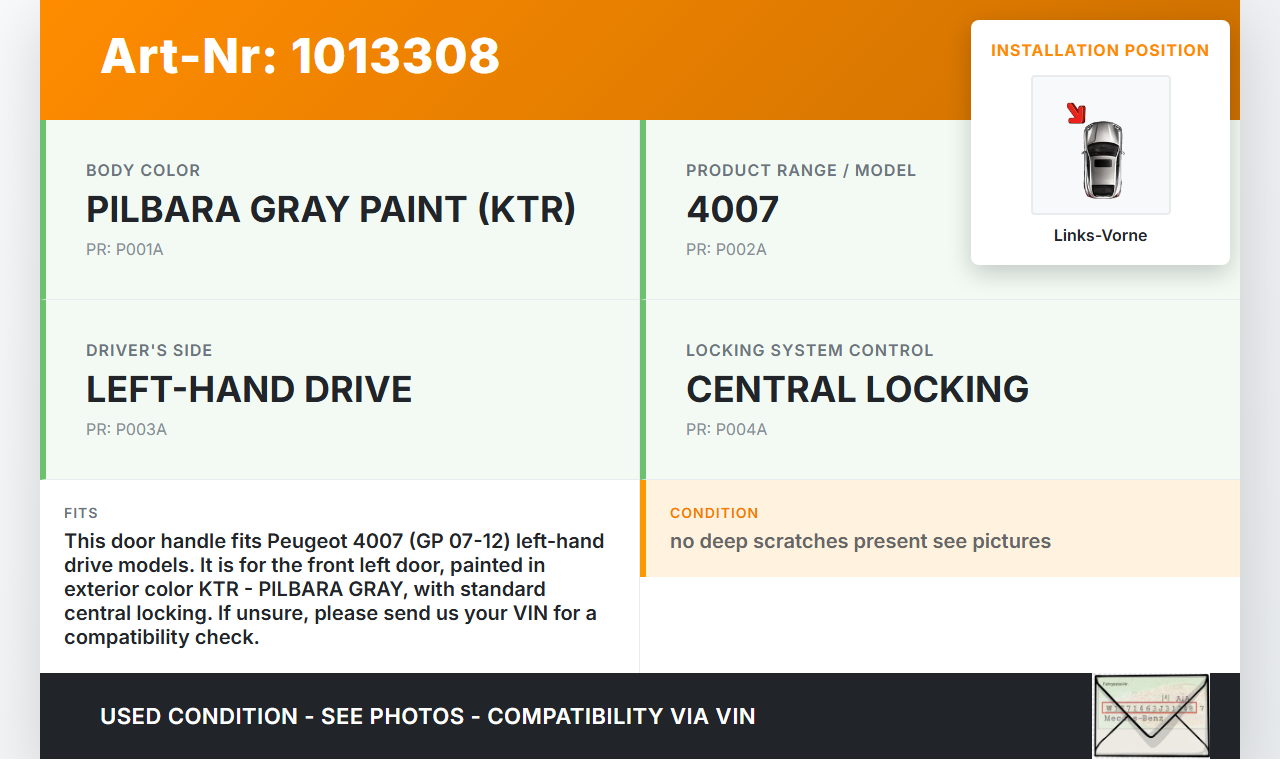This screenshot has width=1280, height=760.
Task: Click the Left-Hand Drive value
Action: (249, 389)
